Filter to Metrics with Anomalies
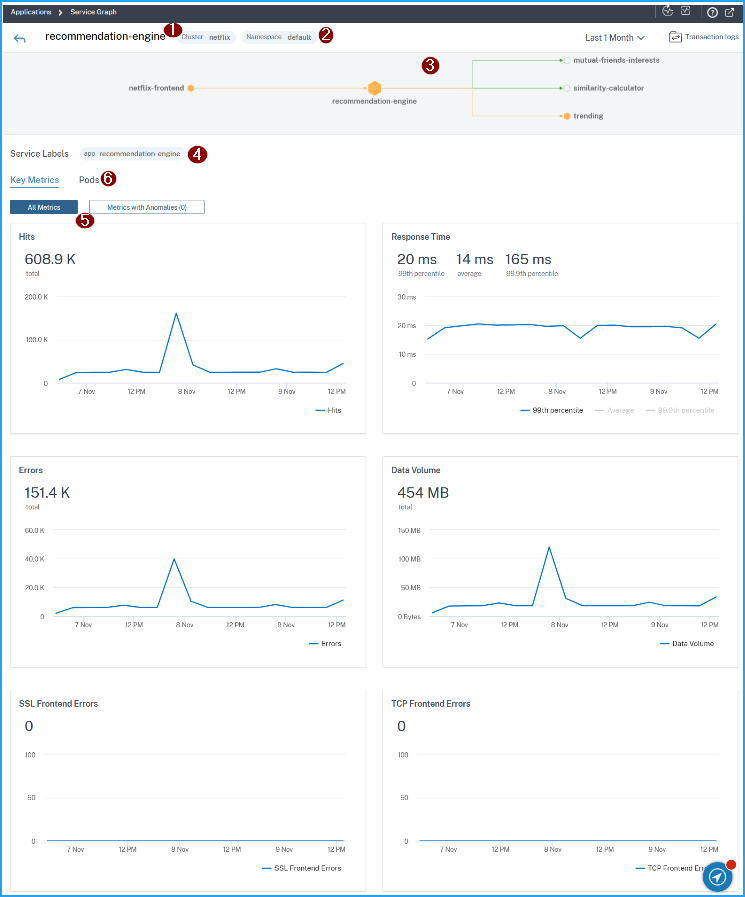The height and width of the screenshot is (897, 745). (x=146, y=207)
